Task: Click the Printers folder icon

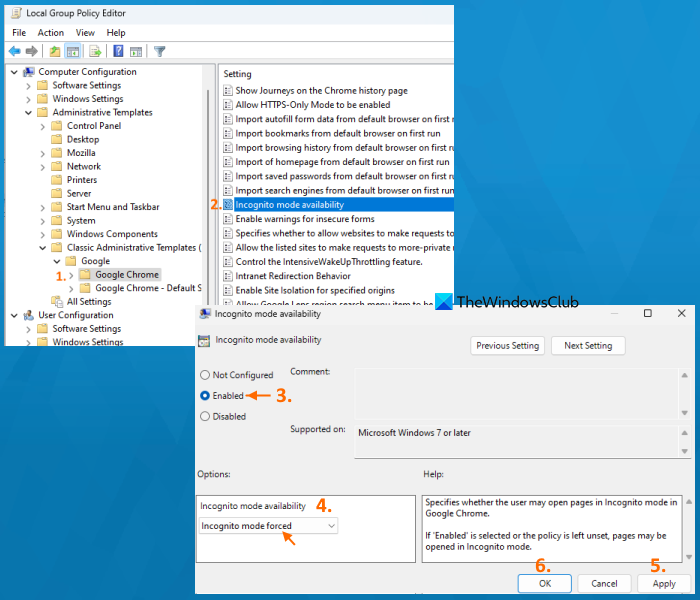Action: (57, 180)
